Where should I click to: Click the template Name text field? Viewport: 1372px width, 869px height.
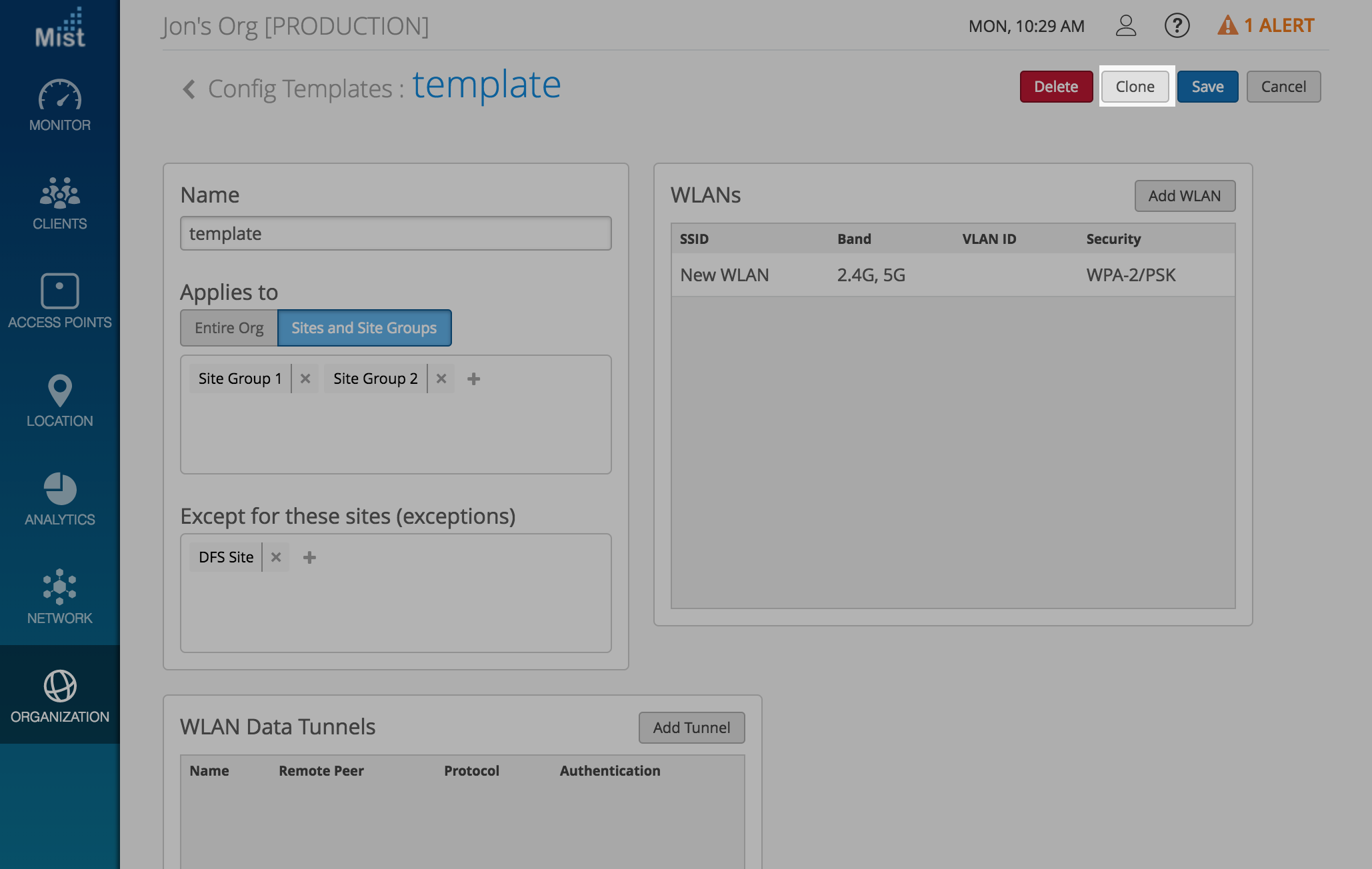pyautogui.click(x=395, y=233)
